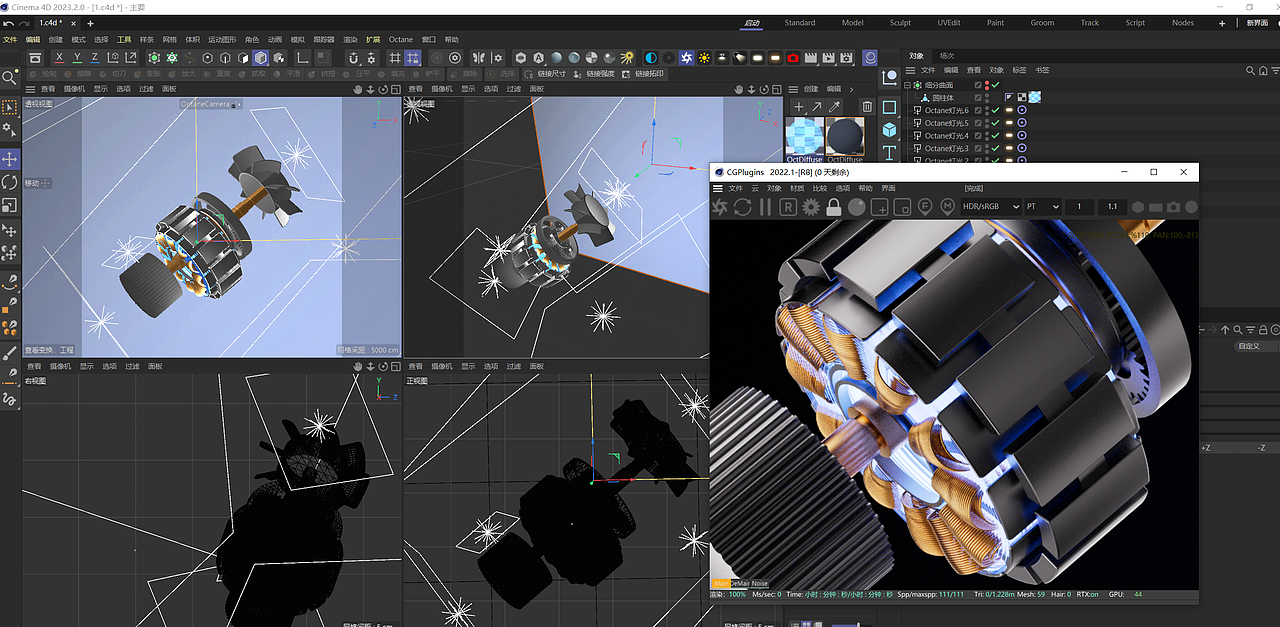Select the Scale tool in left toolbar
The height and width of the screenshot is (627, 1280).
pos(10,205)
